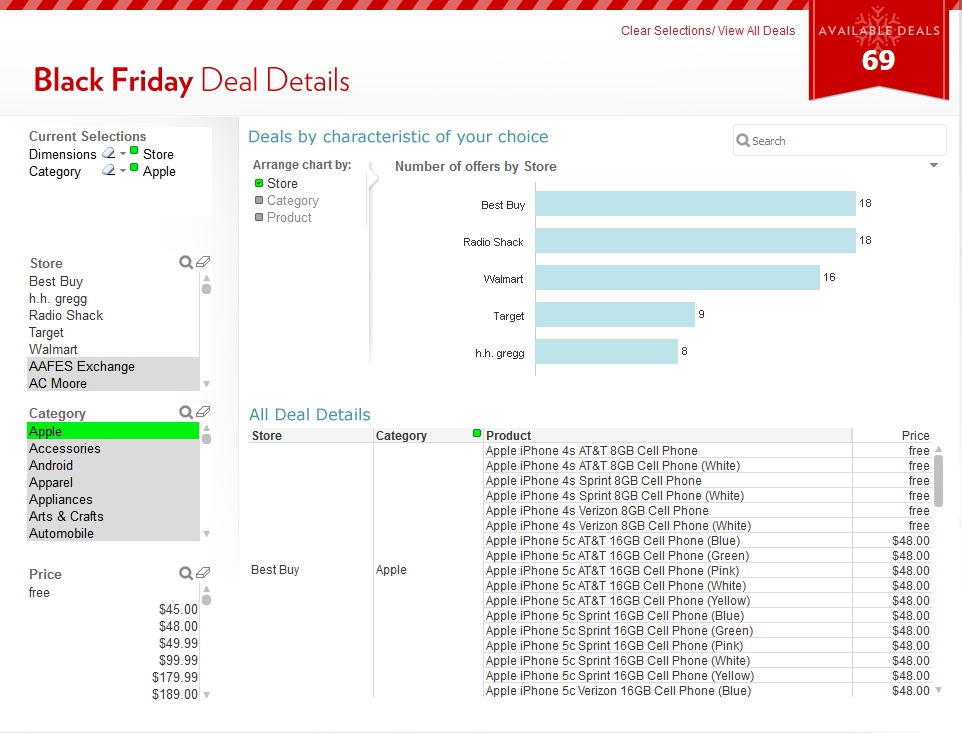962x733 pixels.
Task: Click Category list scroll-up arrow
Action: [x=207, y=428]
